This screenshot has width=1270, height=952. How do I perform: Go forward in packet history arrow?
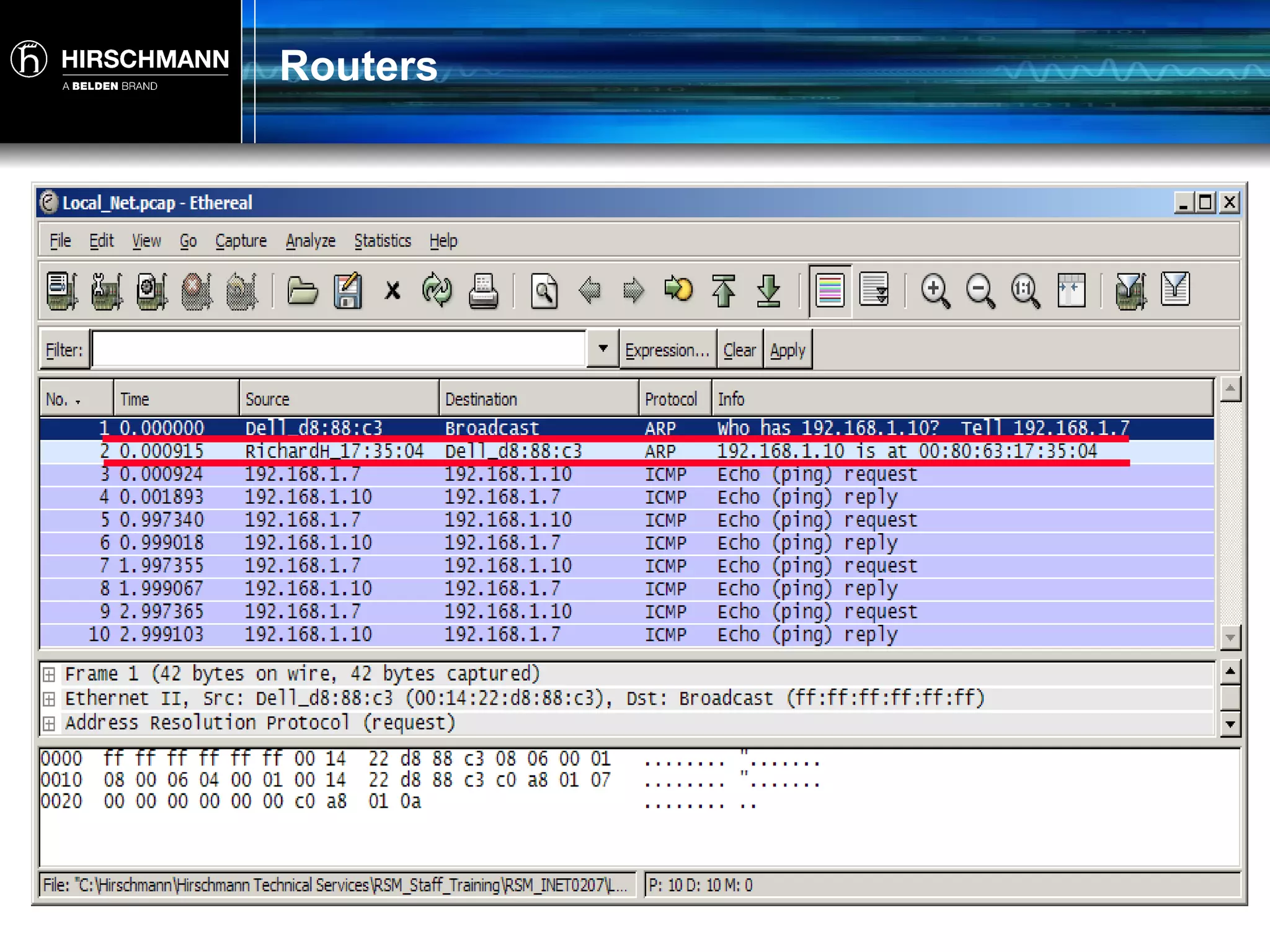click(x=633, y=291)
